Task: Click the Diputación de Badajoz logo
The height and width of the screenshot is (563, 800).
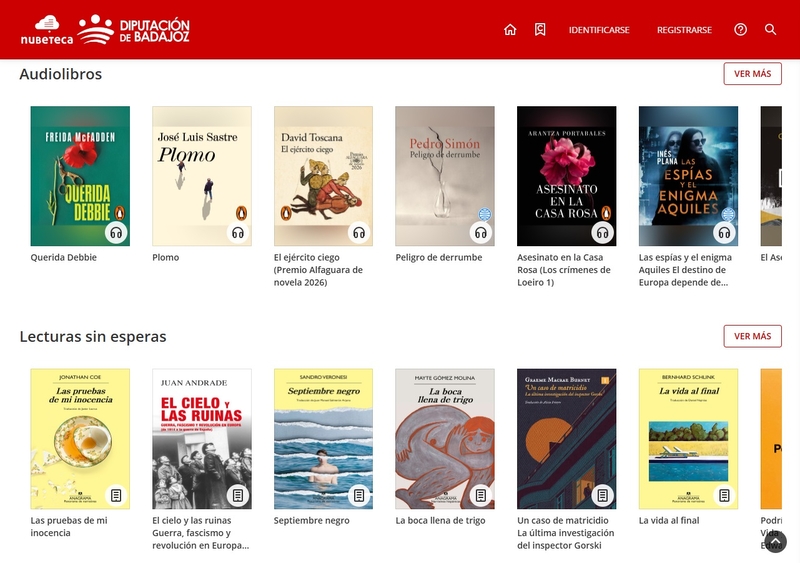Action: click(x=134, y=30)
